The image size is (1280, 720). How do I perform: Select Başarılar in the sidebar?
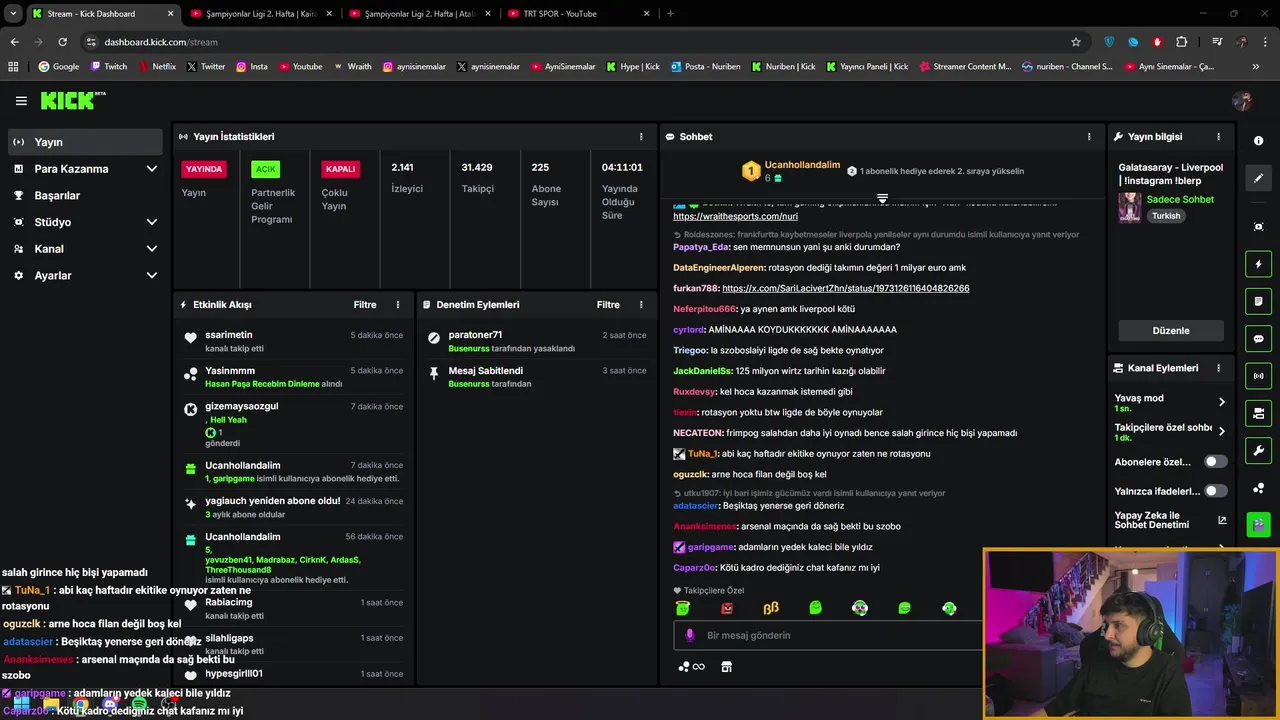pos(85,196)
